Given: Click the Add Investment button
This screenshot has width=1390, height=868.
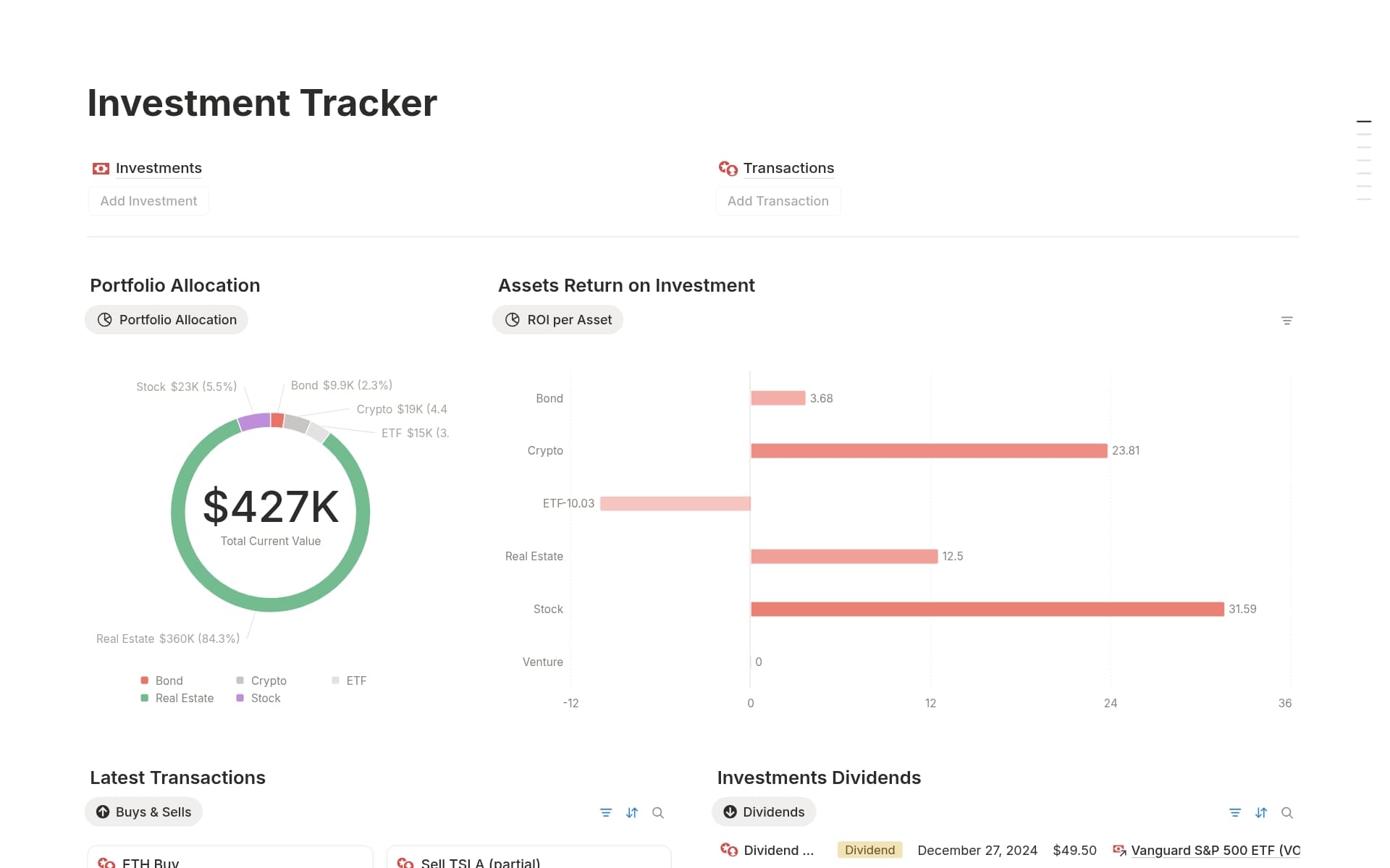Looking at the screenshot, I should pyautogui.click(x=148, y=201).
